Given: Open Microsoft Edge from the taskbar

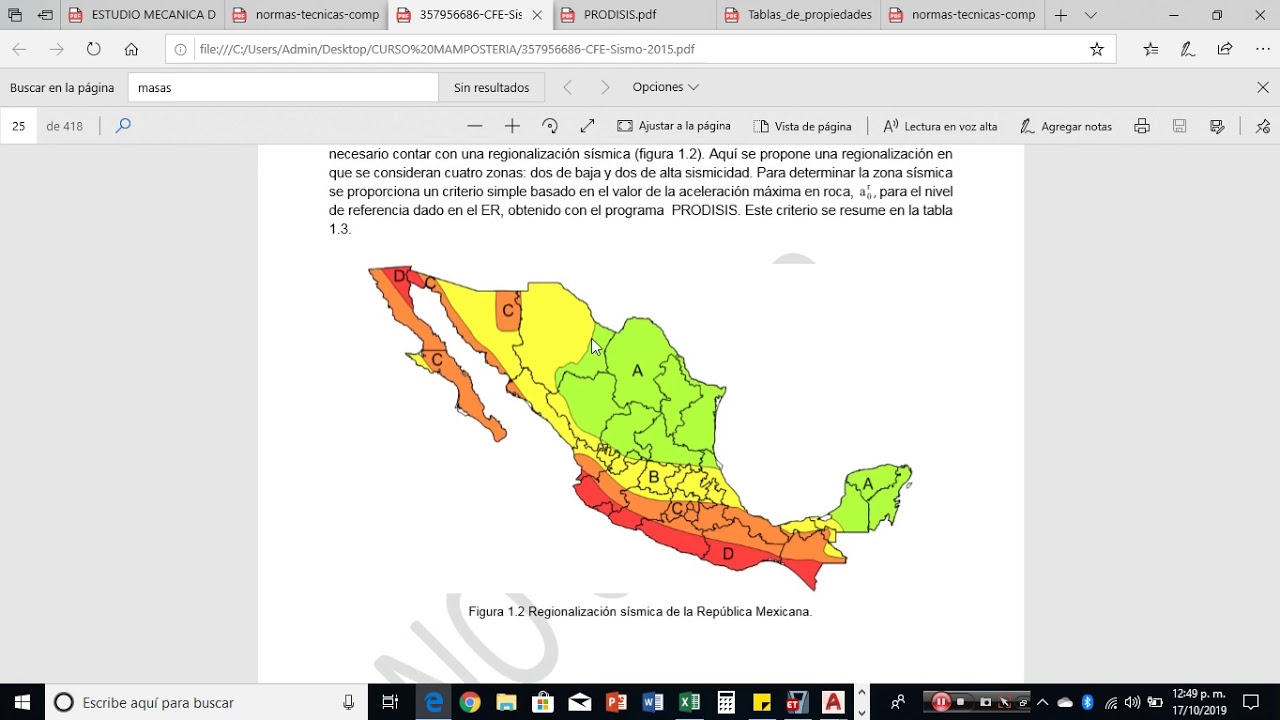Looking at the screenshot, I should pyautogui.click(x=433, y=702).
